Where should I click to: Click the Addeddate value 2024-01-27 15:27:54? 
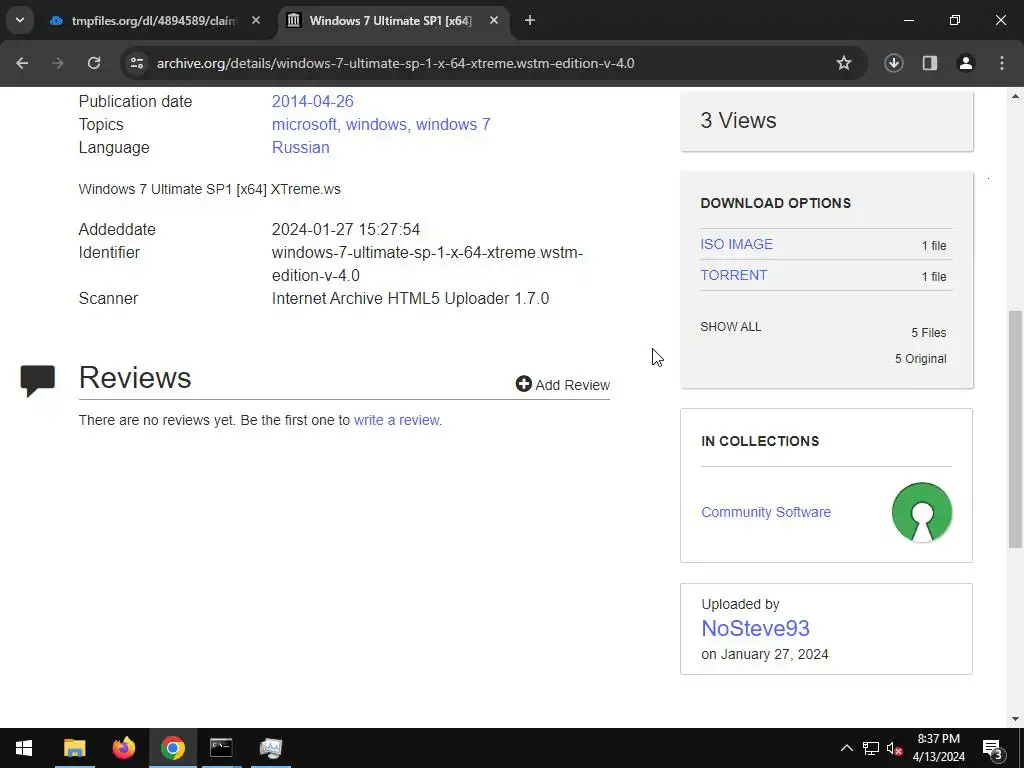coord(345,229)
